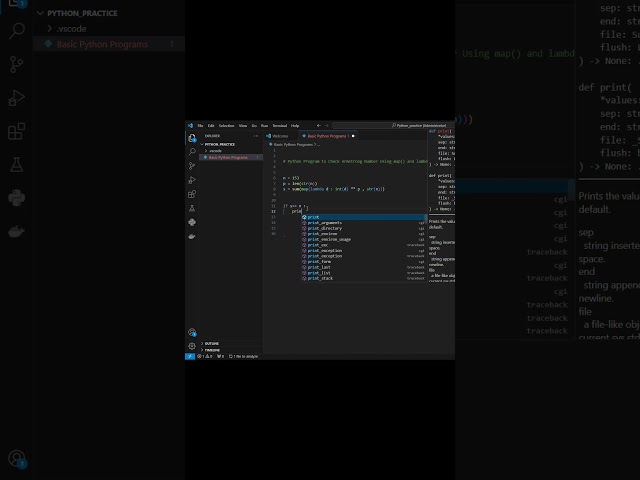Choose the print_form suggestion

(x=363, y=262)
